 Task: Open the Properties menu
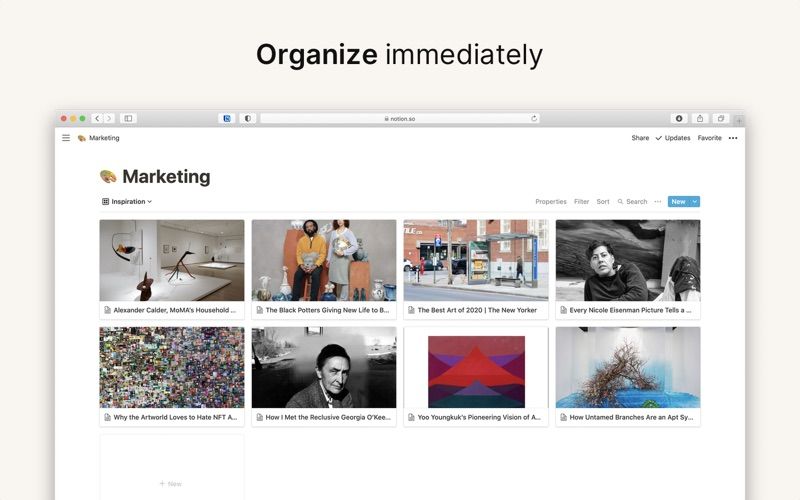[x=551, y=202]
